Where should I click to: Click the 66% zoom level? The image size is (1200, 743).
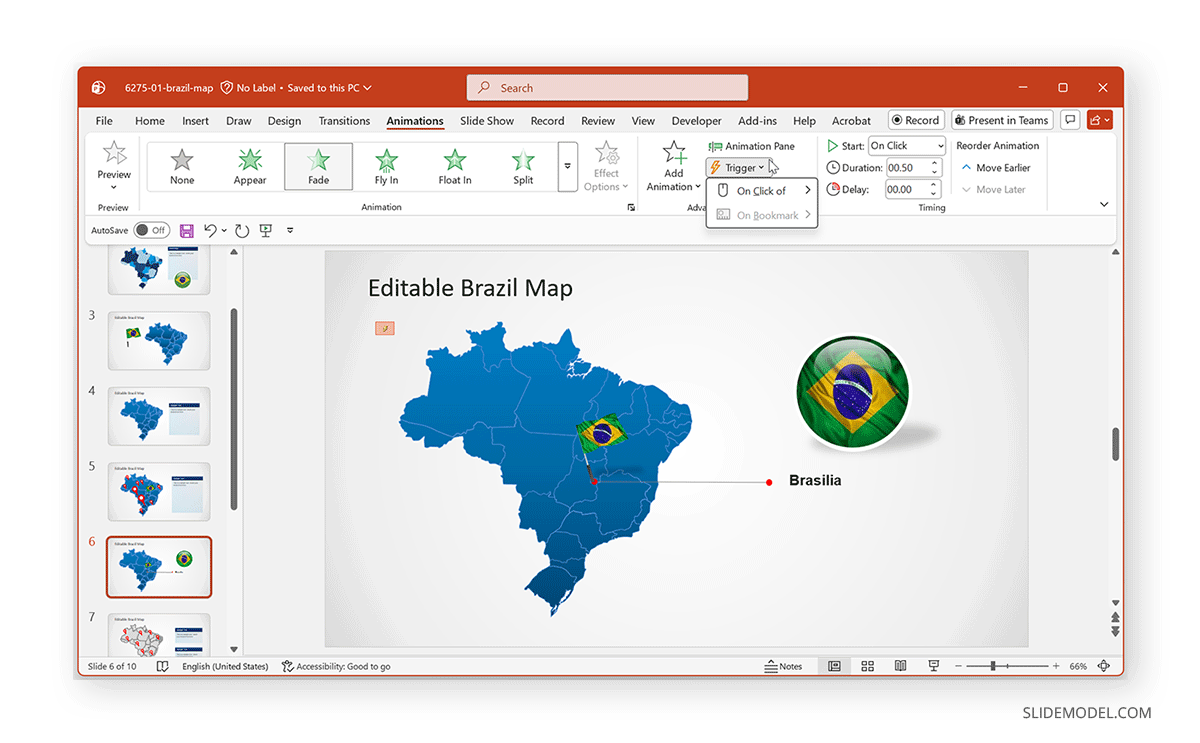(1078, 666)
